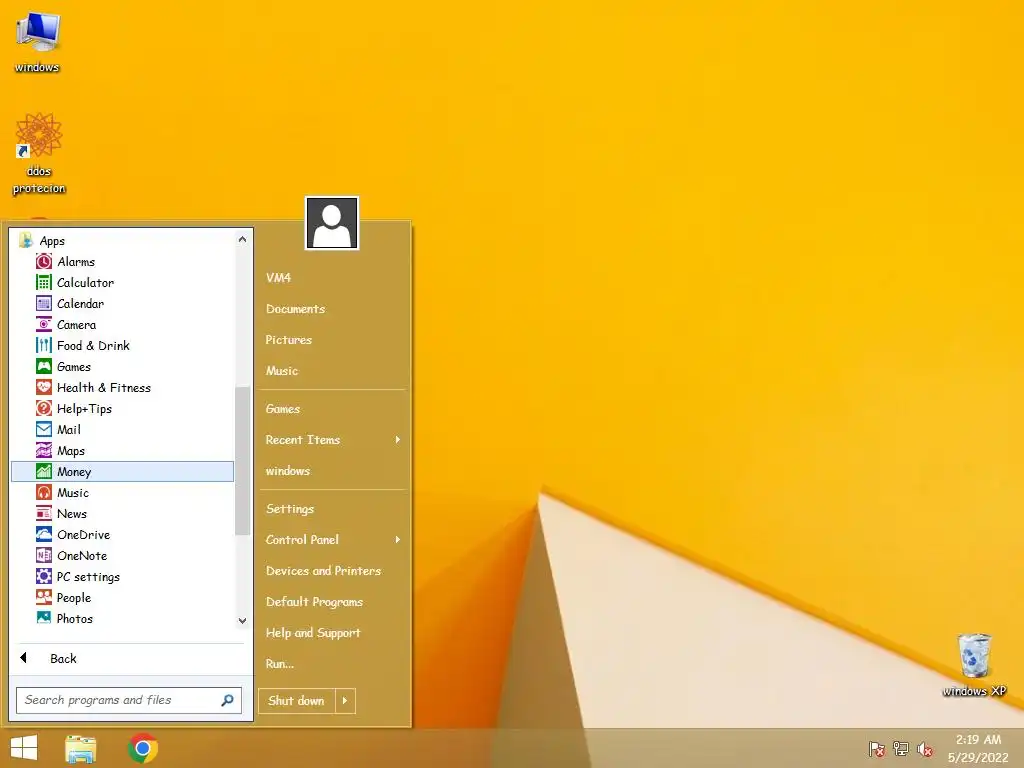1024x768 pixels.
Task: Open the taskbar clock and date
Action: click(978, 748)
